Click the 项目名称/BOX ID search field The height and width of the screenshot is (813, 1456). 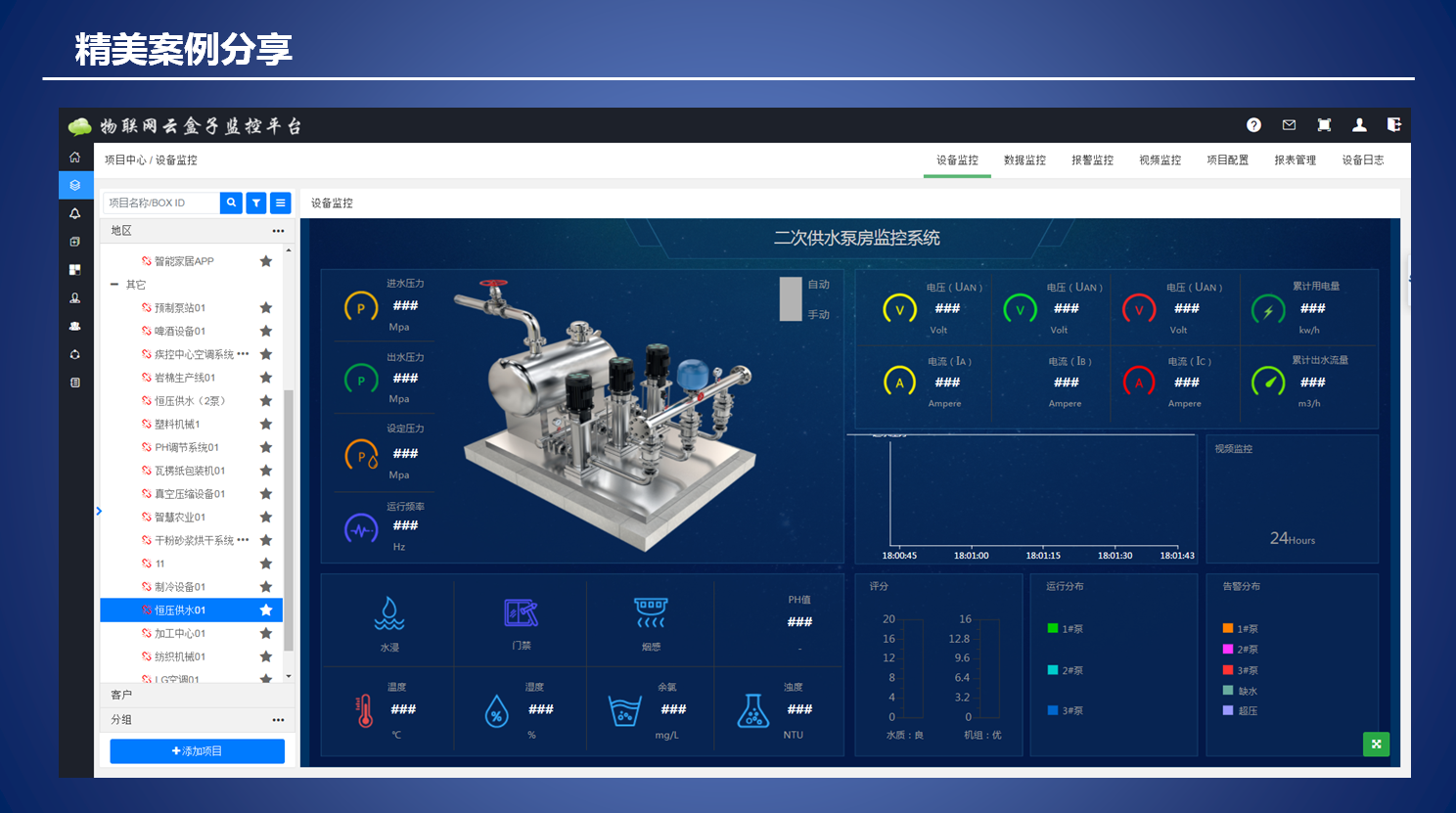point(161,203)
